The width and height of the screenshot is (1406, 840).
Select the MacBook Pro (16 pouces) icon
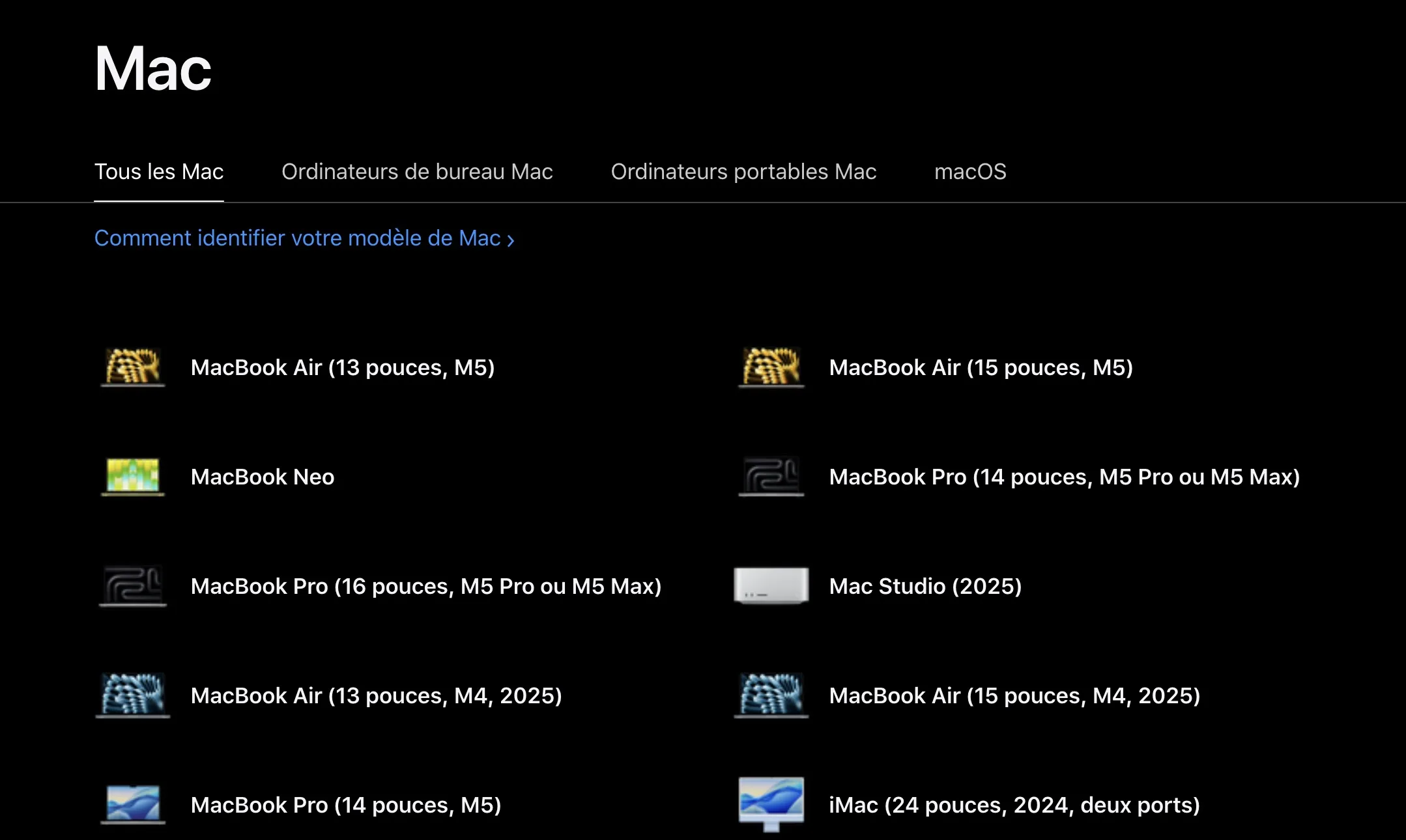132,586
